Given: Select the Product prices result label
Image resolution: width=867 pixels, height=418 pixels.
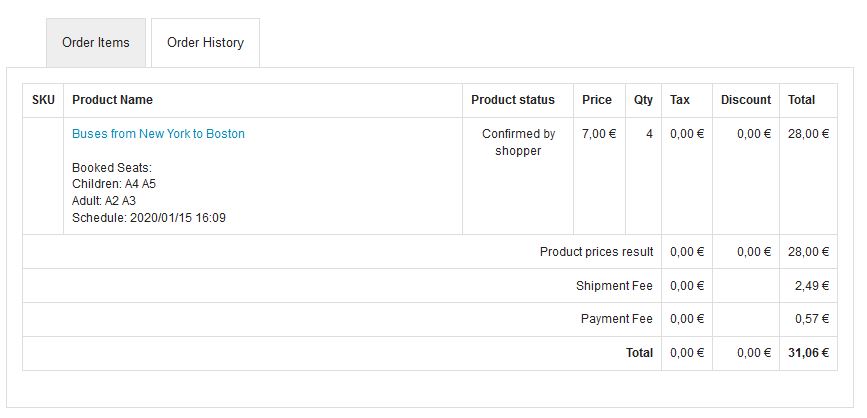Looking at the screenshot, I should 596,252.
